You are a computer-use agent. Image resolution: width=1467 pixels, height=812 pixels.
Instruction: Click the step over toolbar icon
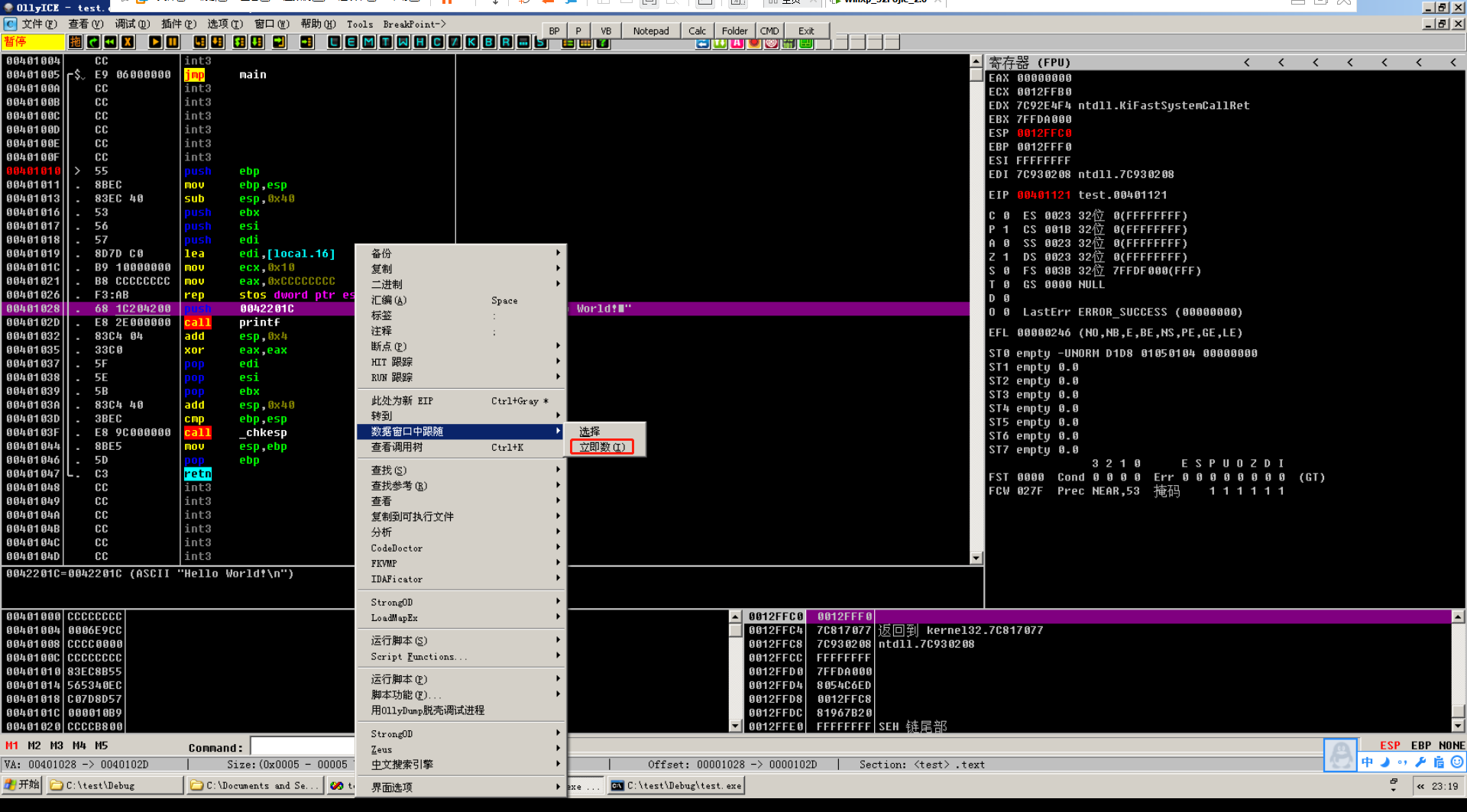point(217,42)
